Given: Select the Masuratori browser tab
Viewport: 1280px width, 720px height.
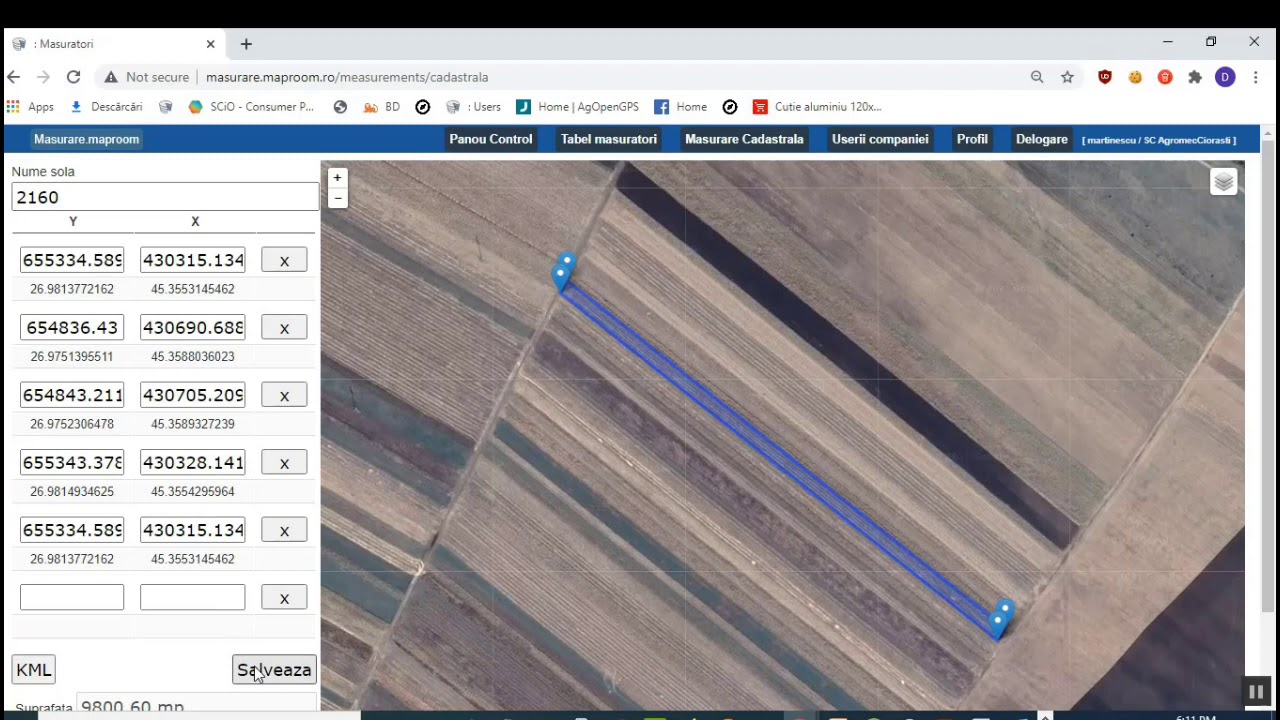Looking at the screenshot, I should 113,44.
